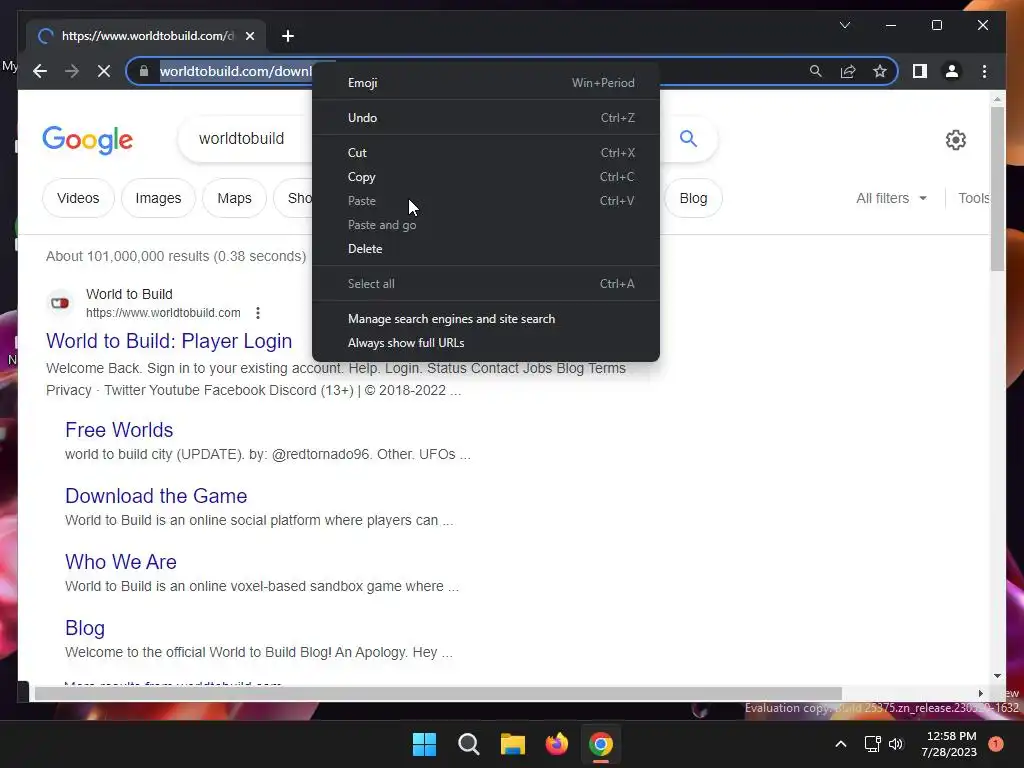The image size is (1024, 768).
Task: Open the Free Worlds sitelink
Action: [119, 430]
